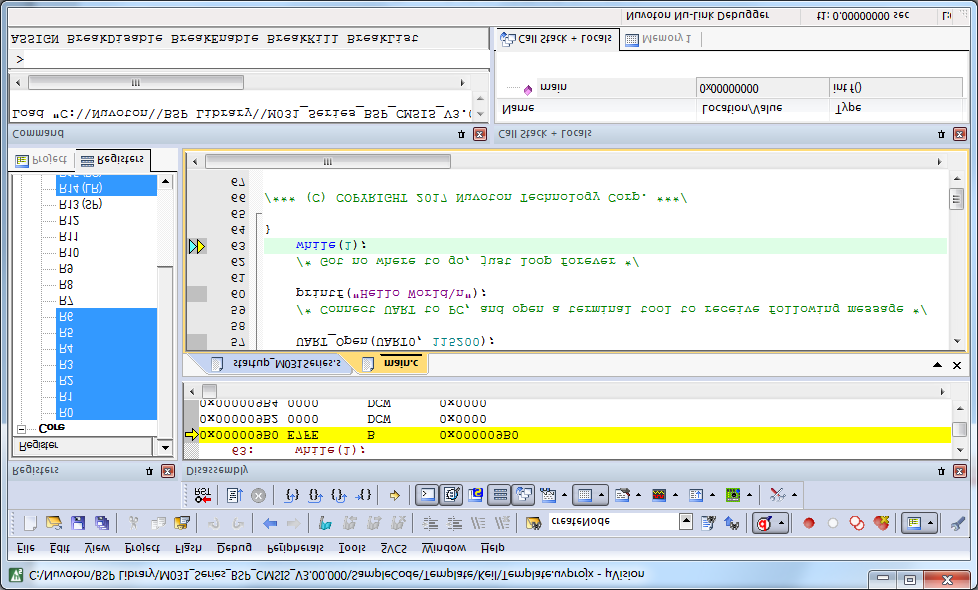
Task: Click the Navigate Backwards blue arrow
Action: click(270, 522)
